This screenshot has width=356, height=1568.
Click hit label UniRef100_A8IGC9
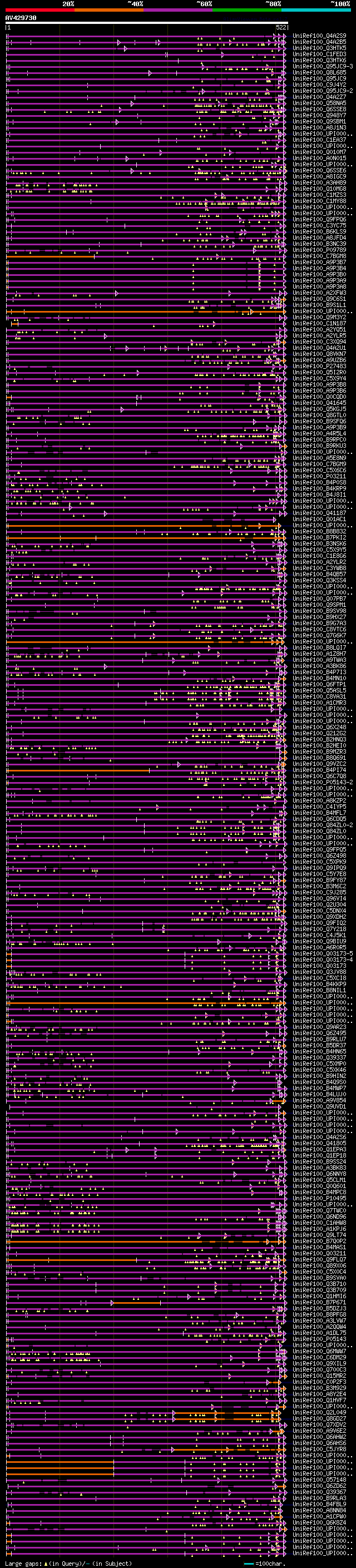[319, 176]
